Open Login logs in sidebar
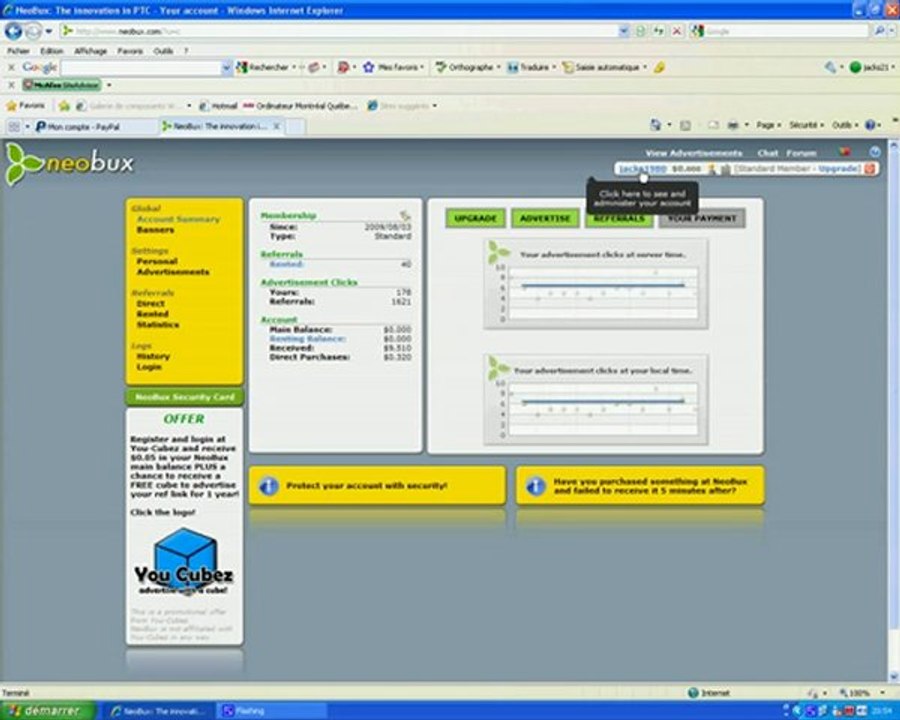The width and height of the screenshot is (900, 720). pyautogui.click(x=149, y=367)
